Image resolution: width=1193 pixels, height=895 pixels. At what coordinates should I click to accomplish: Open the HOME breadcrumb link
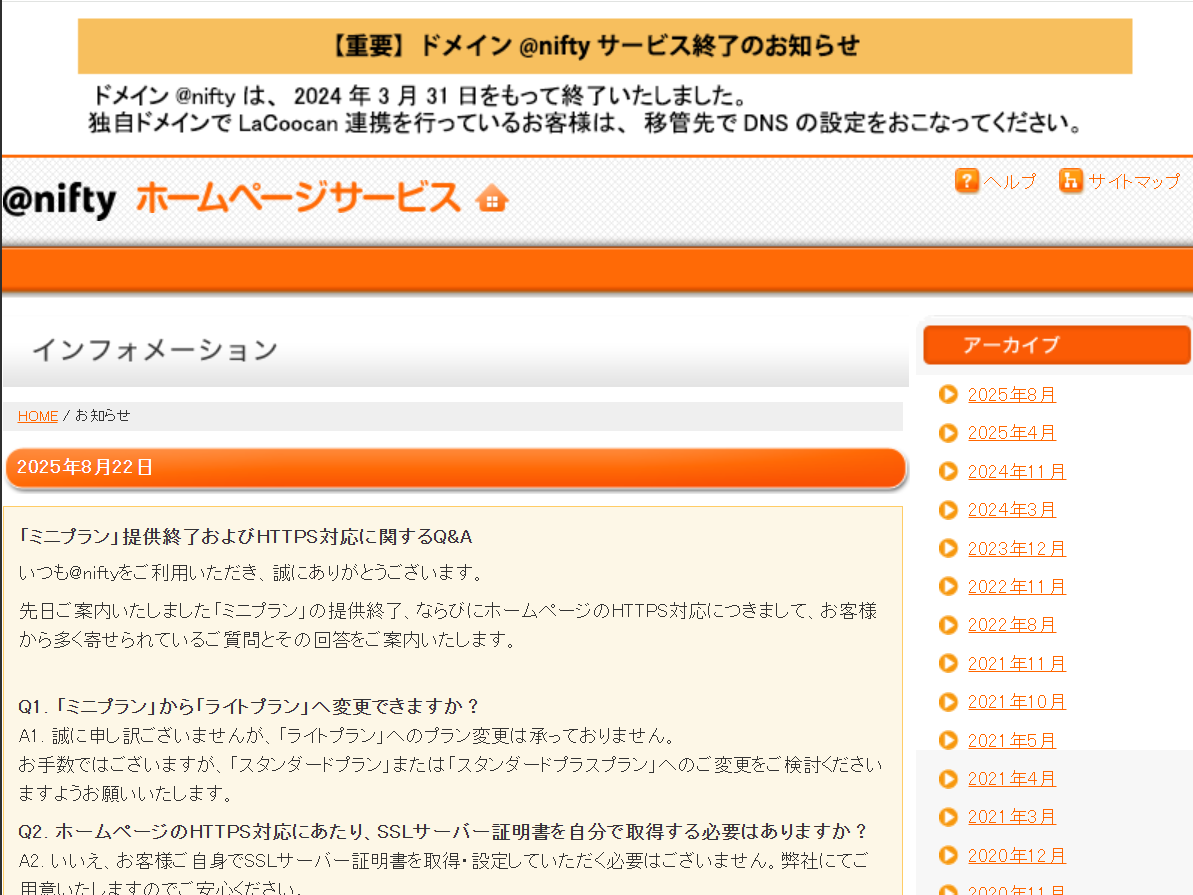[x=37, y=415]
